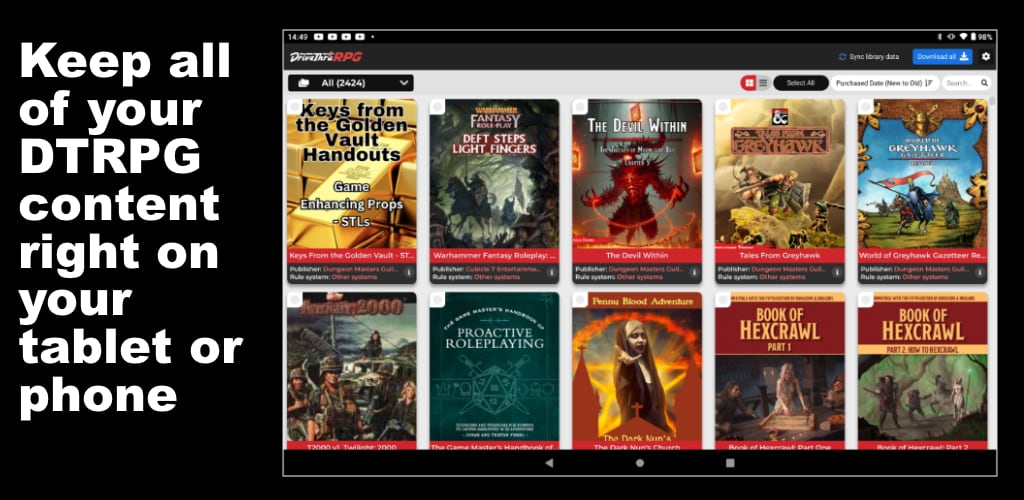The image size is (1024, 500).
Task: Click the 14:49 clock in status bar
Action: (298, 37)
